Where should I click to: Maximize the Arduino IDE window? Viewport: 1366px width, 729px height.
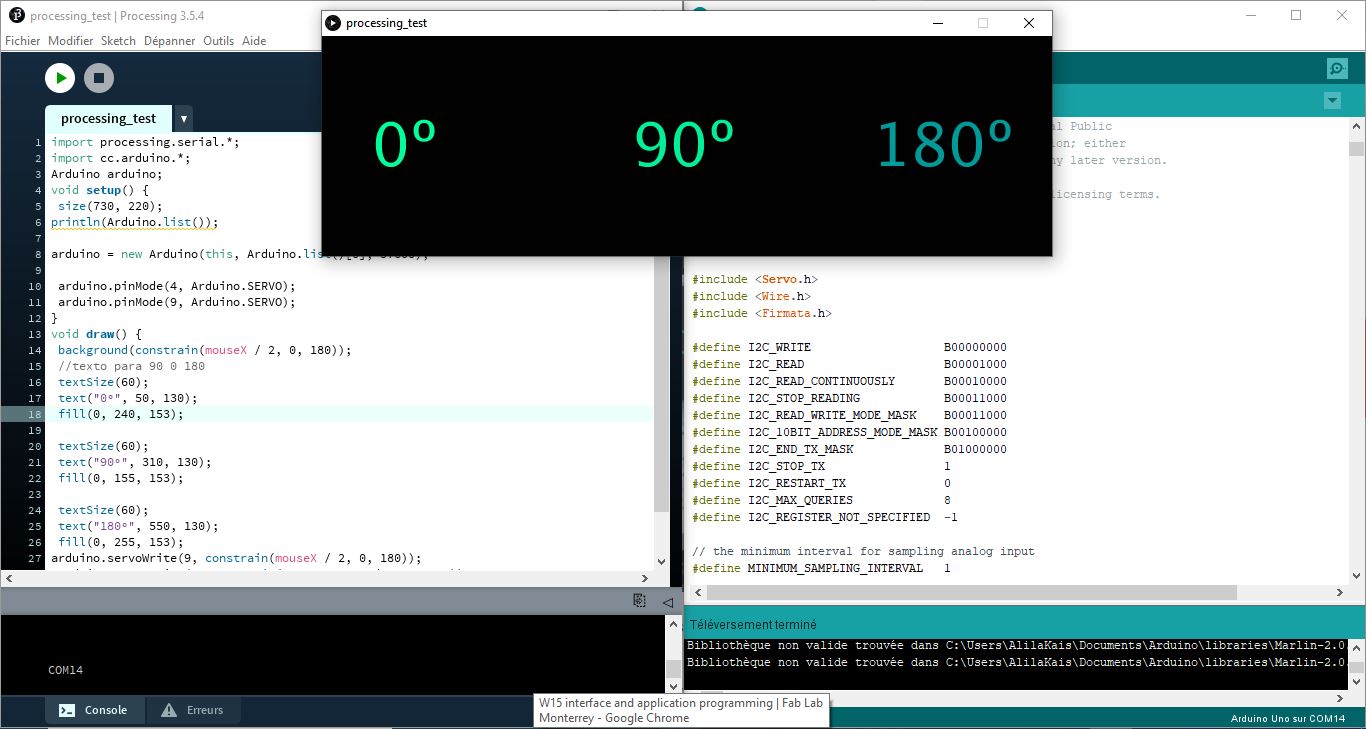click(1296, 15)
